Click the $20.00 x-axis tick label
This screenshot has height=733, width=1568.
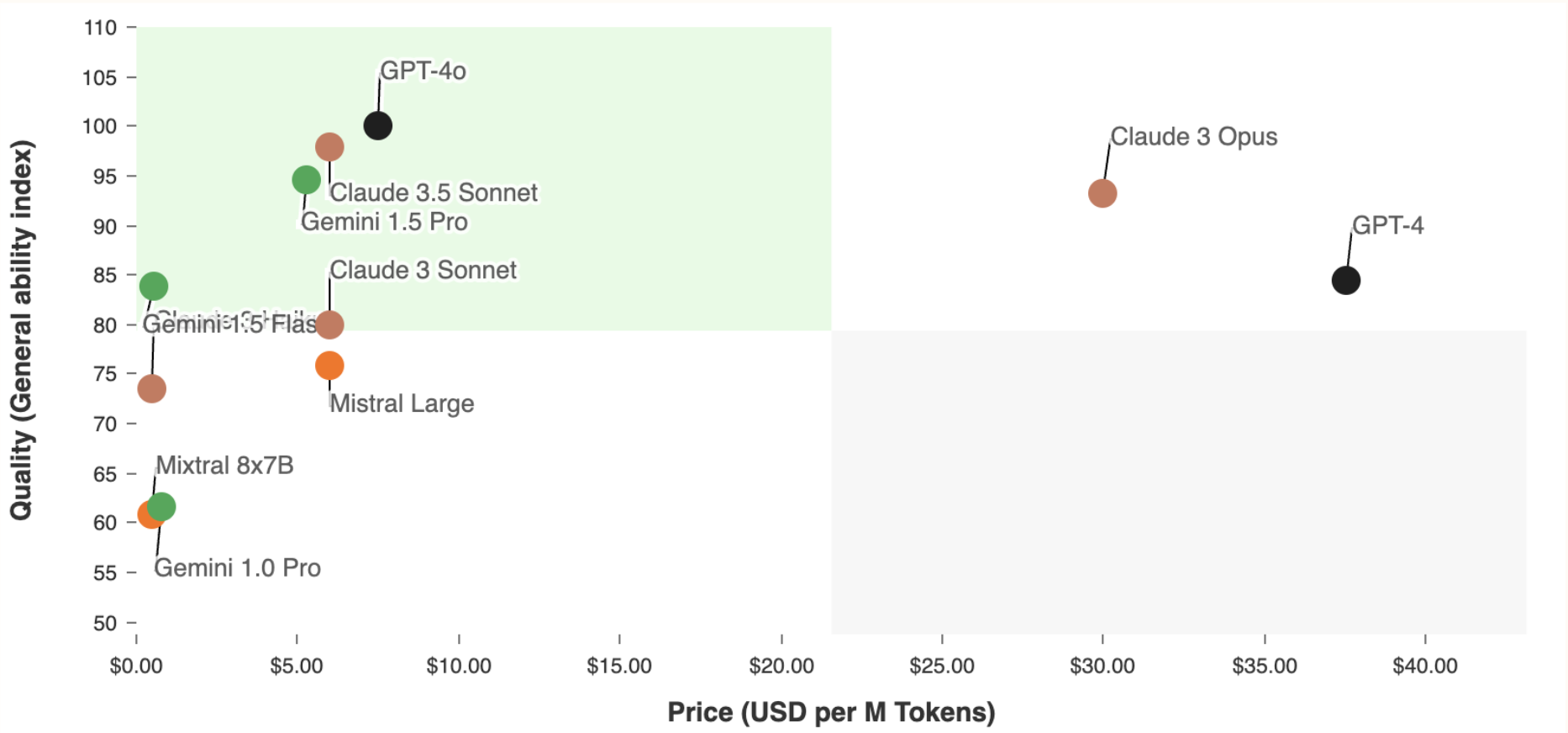[781, 667]
